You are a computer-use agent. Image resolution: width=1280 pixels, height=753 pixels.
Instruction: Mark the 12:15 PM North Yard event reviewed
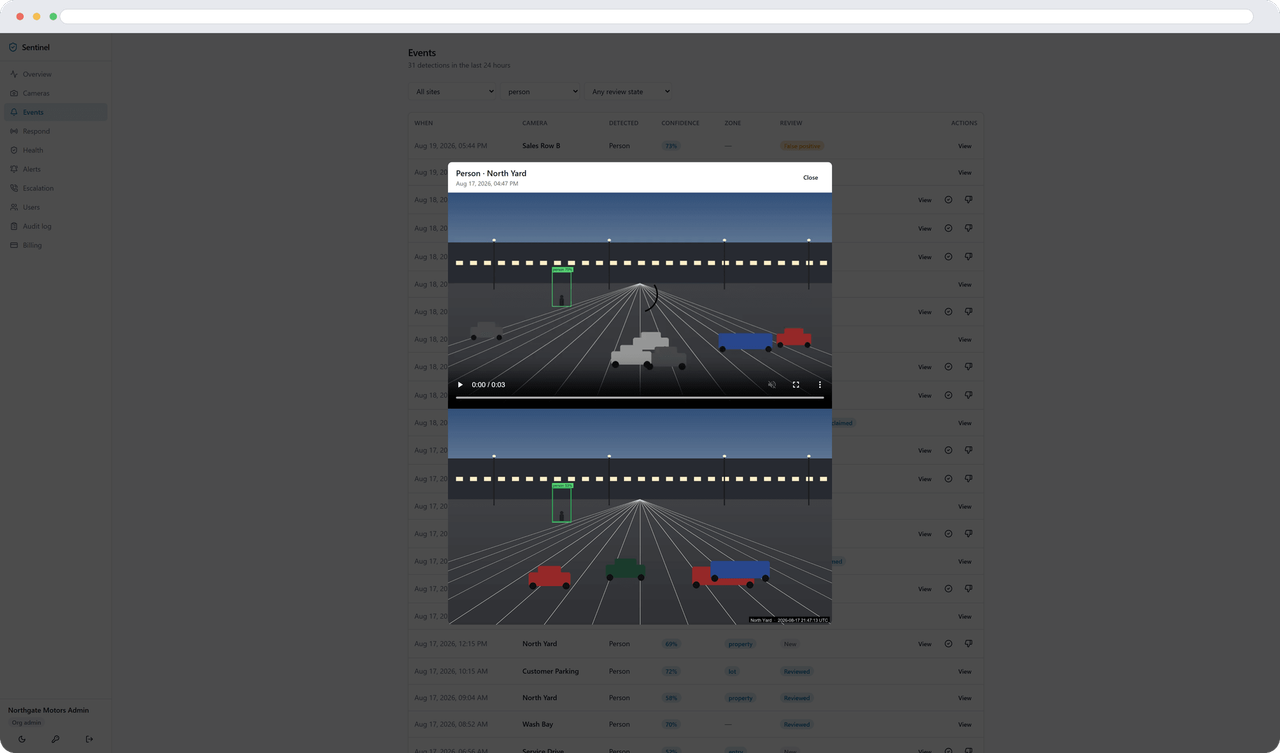(948, 644)
